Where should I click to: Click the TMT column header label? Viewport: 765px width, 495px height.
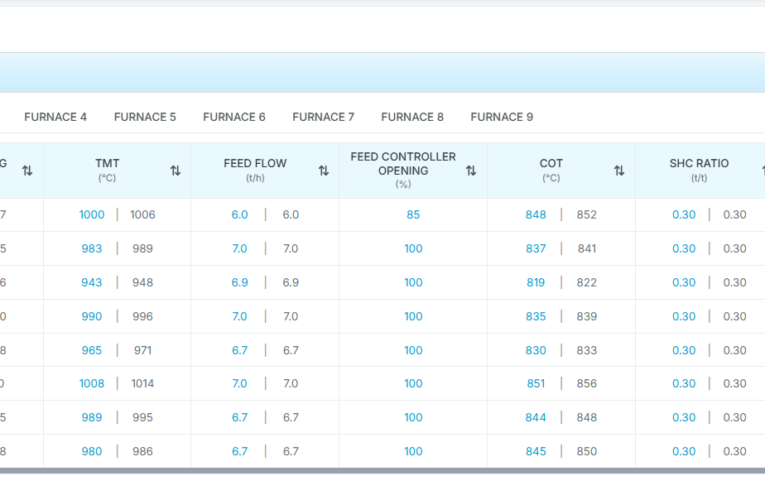coord(107,163)
